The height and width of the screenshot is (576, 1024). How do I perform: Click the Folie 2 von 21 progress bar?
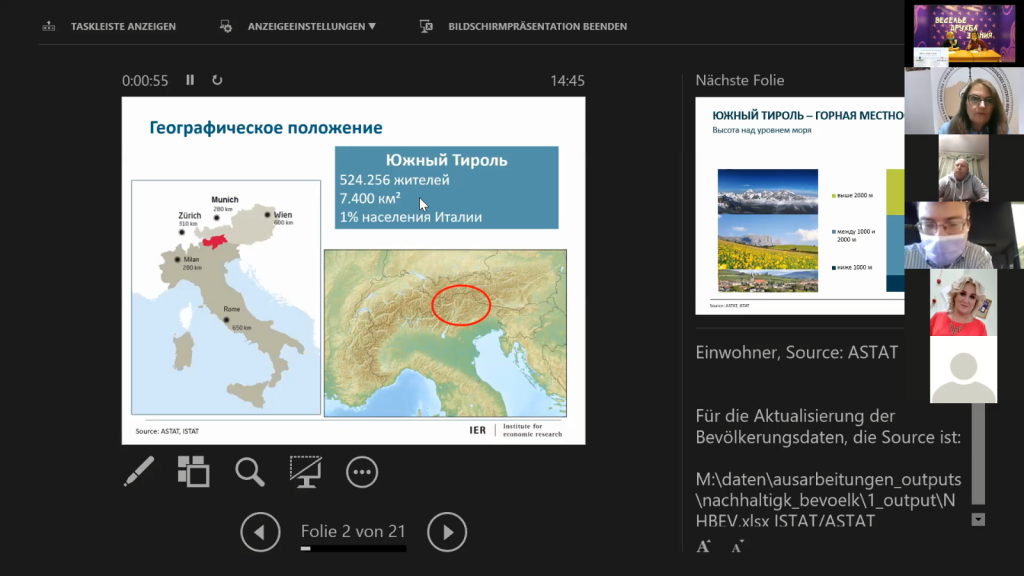[353, 548]
